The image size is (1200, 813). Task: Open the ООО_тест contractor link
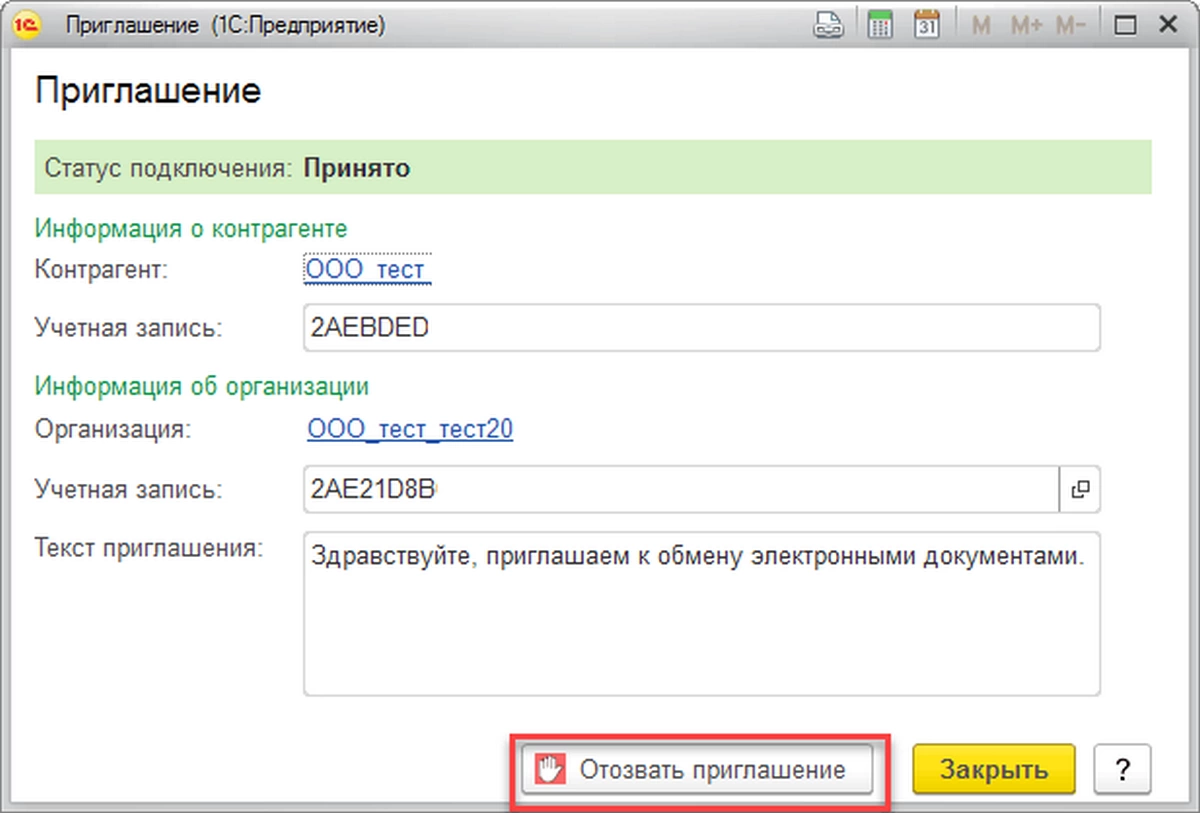coord(366,270)
